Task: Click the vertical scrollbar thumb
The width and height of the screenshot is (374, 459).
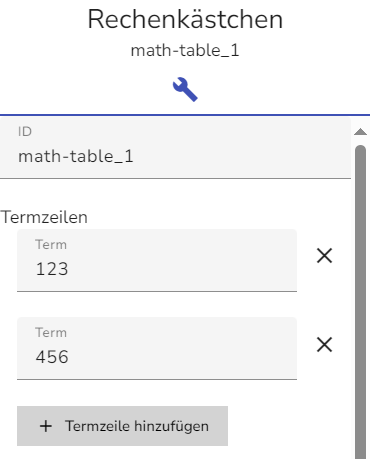Action: [360, 302]
